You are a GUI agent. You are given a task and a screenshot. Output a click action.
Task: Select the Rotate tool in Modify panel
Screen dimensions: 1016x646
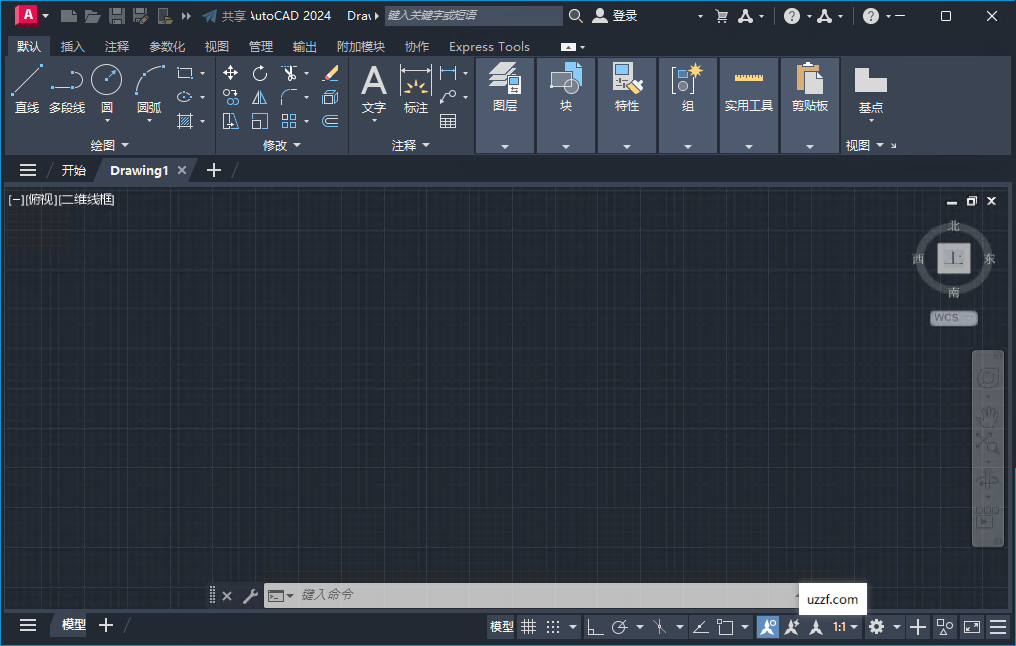point(258,73)
